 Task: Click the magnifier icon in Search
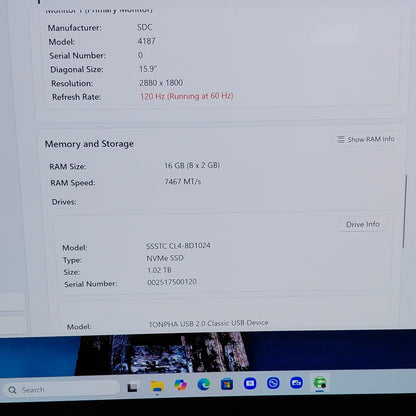(12, 390)
